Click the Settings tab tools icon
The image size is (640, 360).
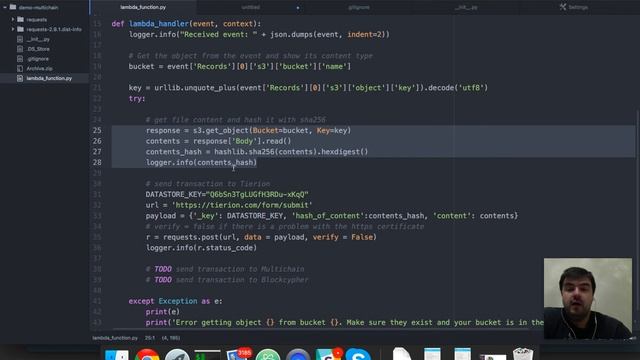tap(563, 7)
